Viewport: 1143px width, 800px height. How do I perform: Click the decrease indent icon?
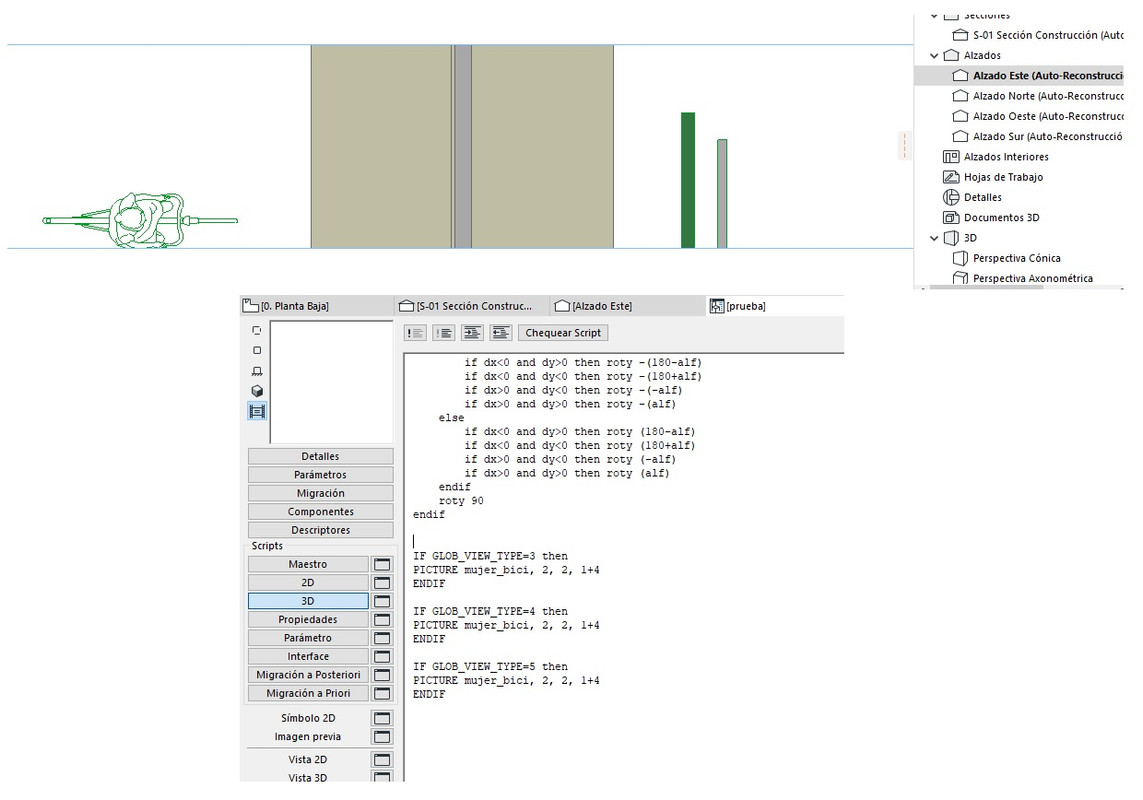pos(501,333)
